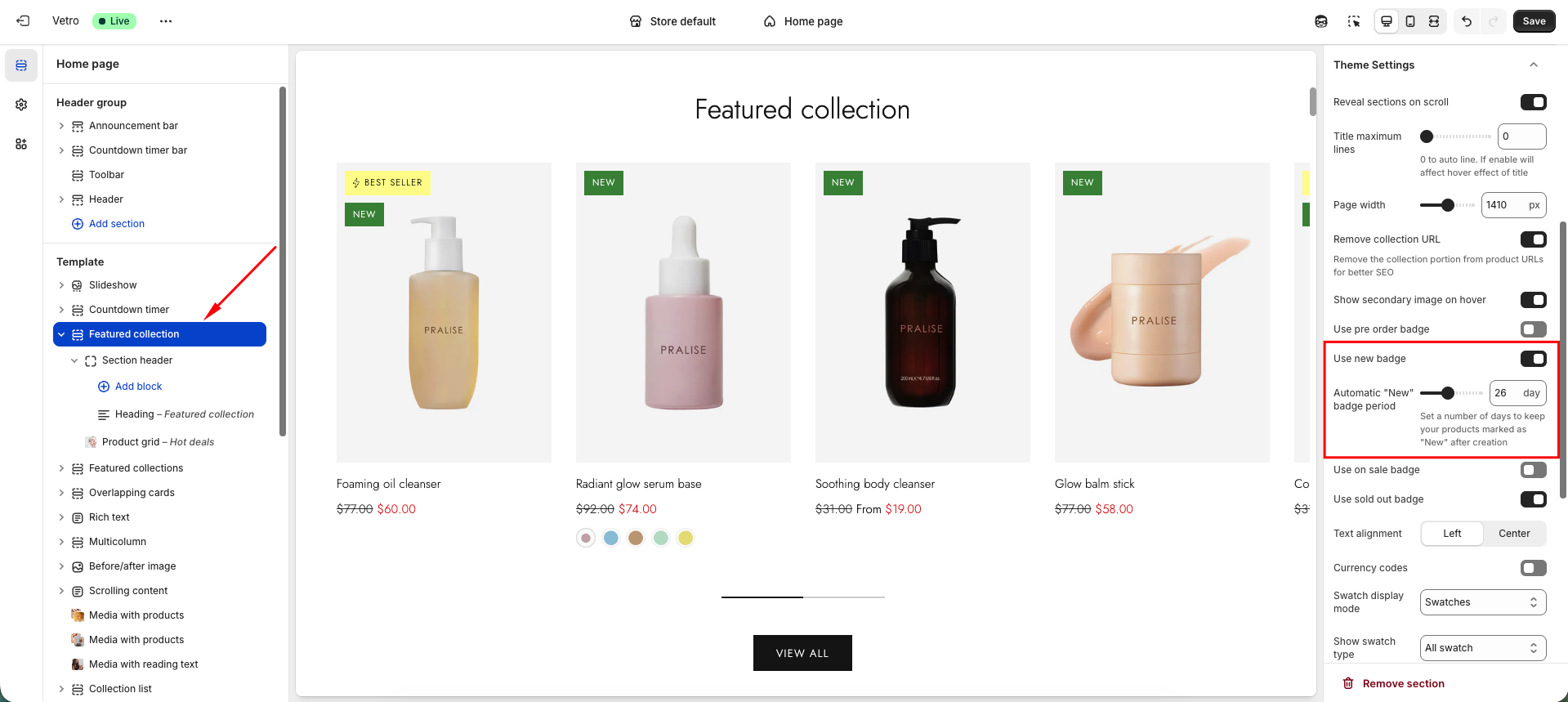Click the undo arrow icon
This screenshot has width=1568, height=702.
(x=1467, y=21)
